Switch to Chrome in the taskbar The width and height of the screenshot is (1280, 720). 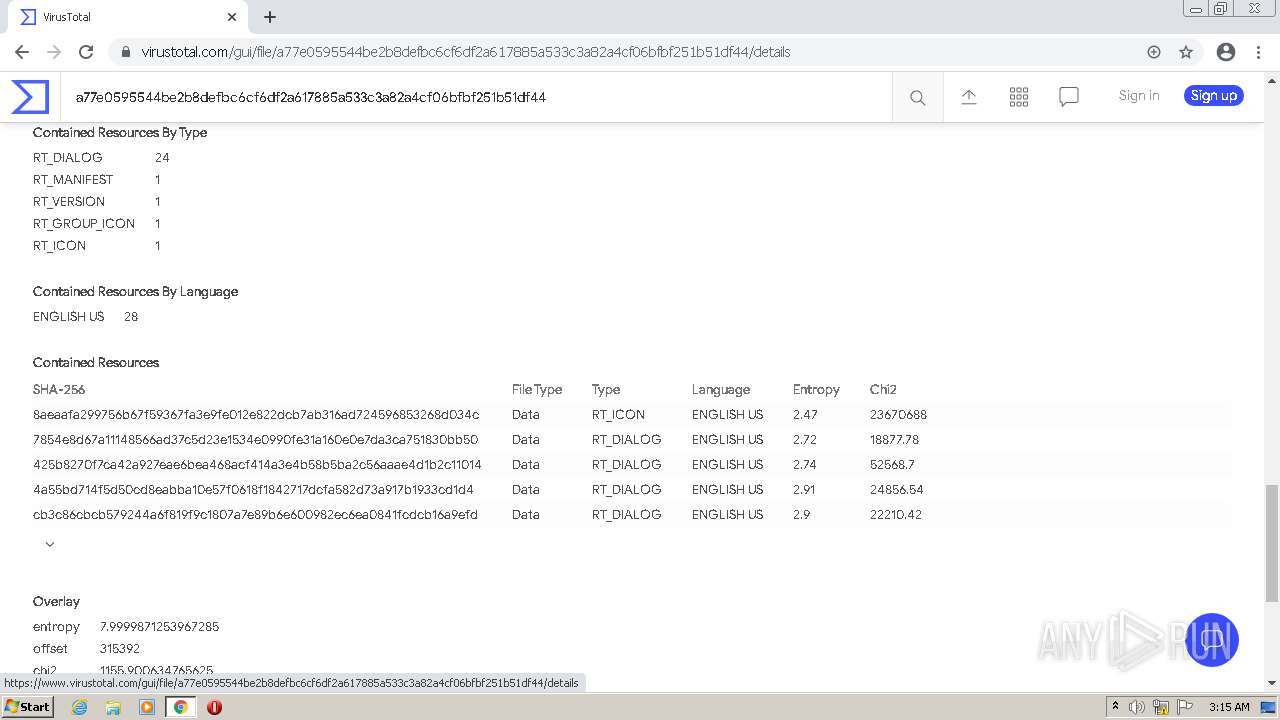(x=181, y=707)
